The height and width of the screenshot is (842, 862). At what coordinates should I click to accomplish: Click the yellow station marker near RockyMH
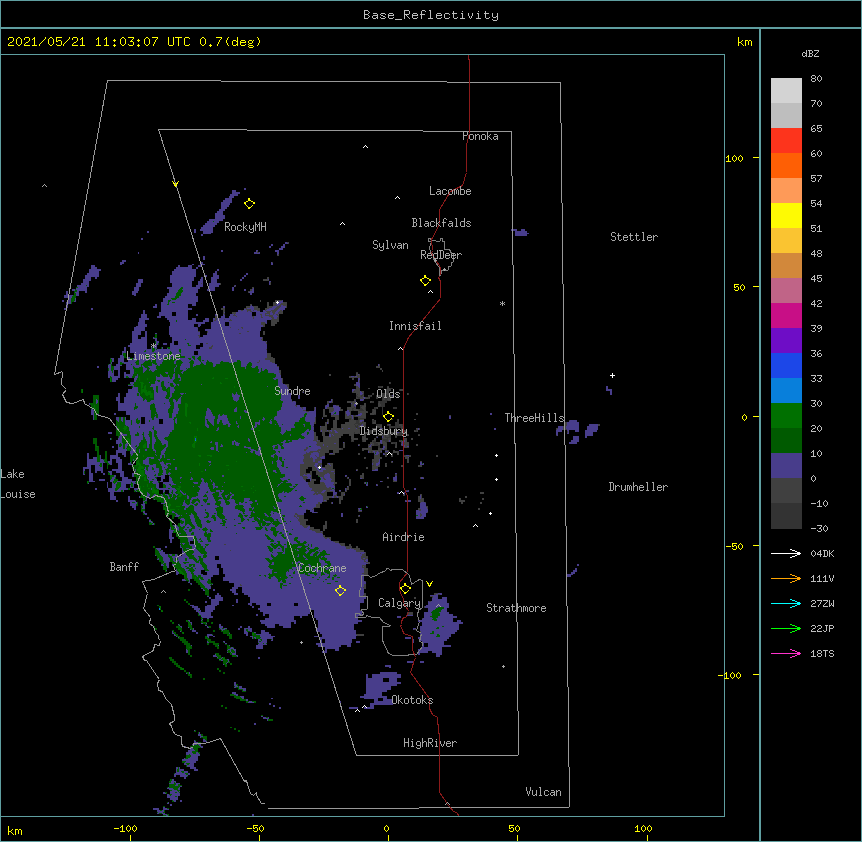pyautogui.click(x=249, y=204)
